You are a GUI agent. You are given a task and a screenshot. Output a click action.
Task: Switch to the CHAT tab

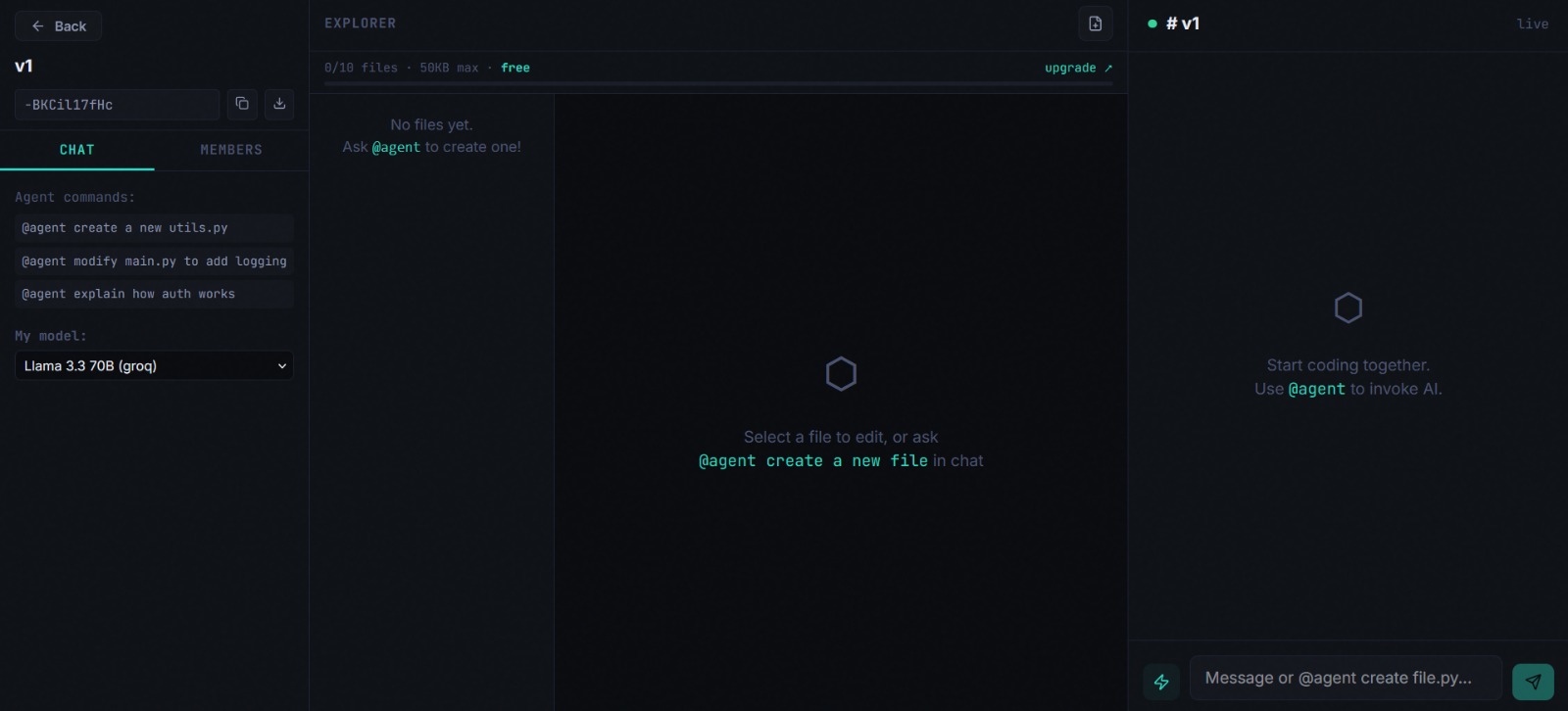point(77,150)
